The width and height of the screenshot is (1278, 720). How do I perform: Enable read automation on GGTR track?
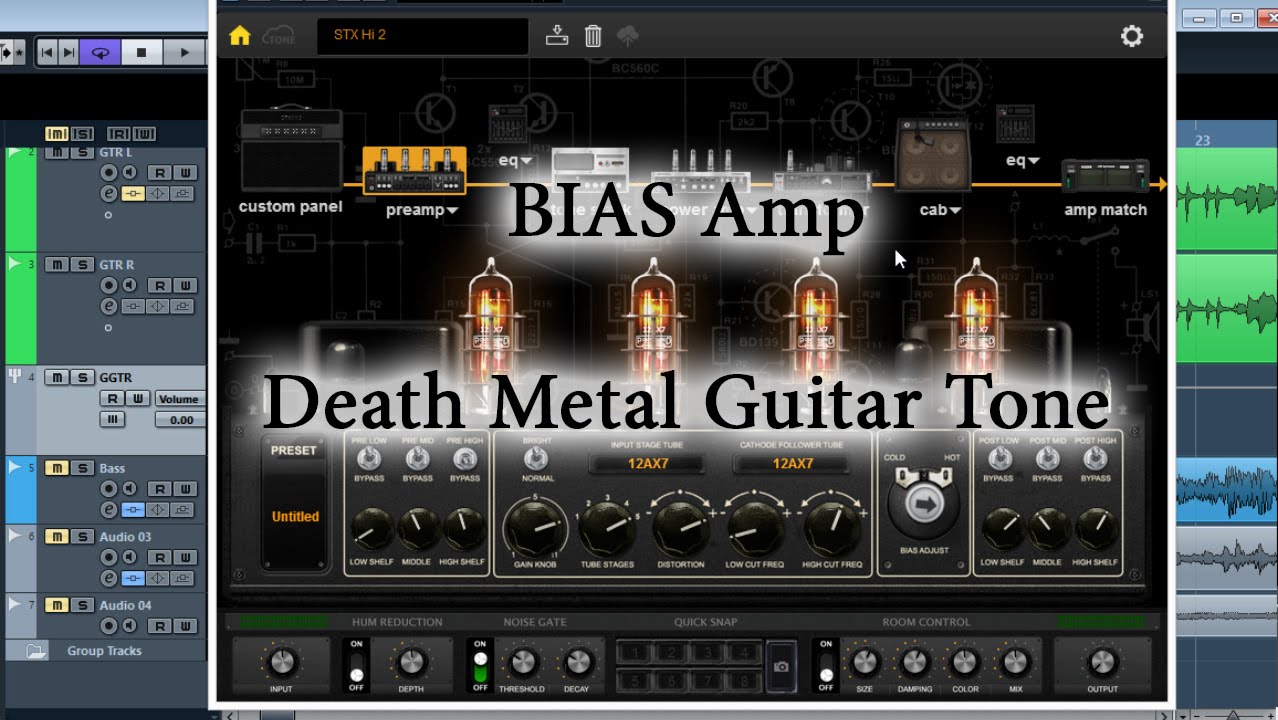pyautogui.click(x=111, y=399)
